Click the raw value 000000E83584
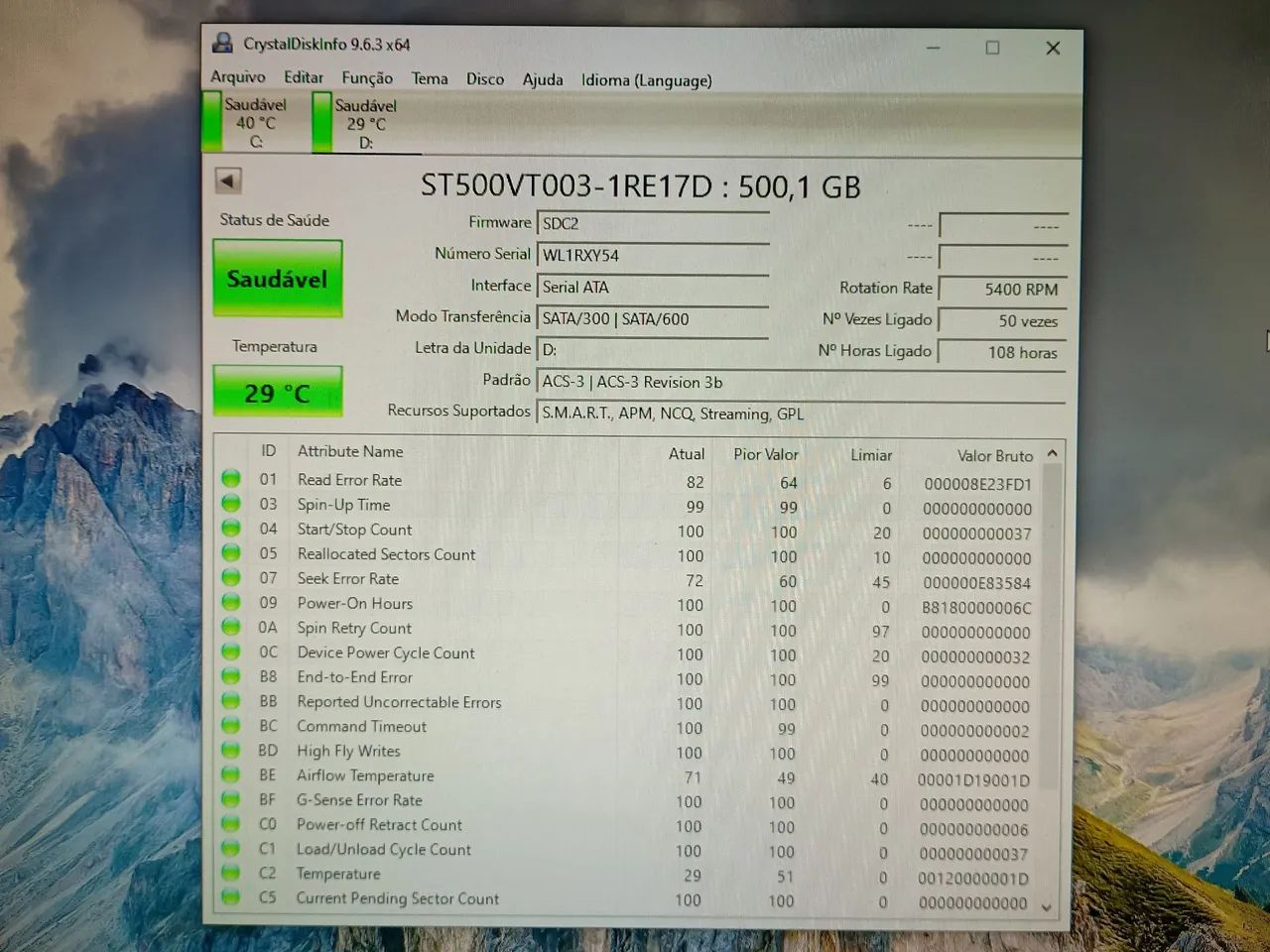Screen dimensions: 1270x952 [977, 583]
